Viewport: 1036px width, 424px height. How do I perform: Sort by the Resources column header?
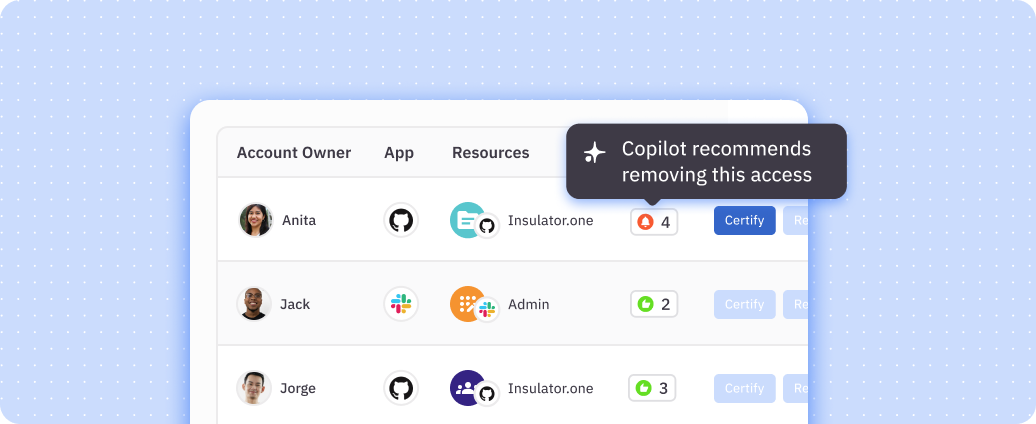pos(490,153)
